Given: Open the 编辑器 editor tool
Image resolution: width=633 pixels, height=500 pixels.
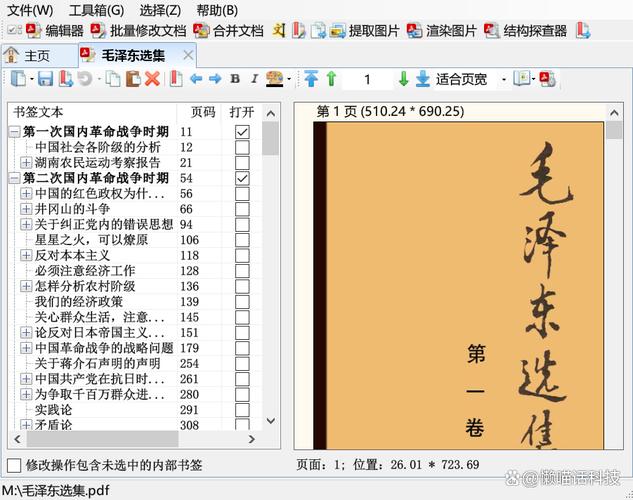Looking at the screenshot, I should 55,31.
